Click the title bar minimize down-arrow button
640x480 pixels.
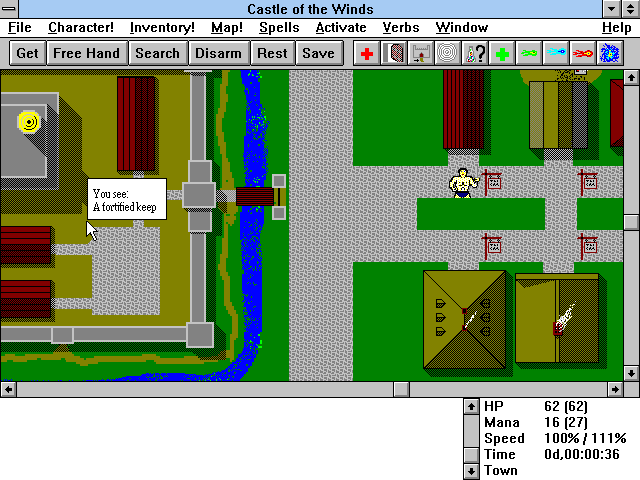coord(611,9)
